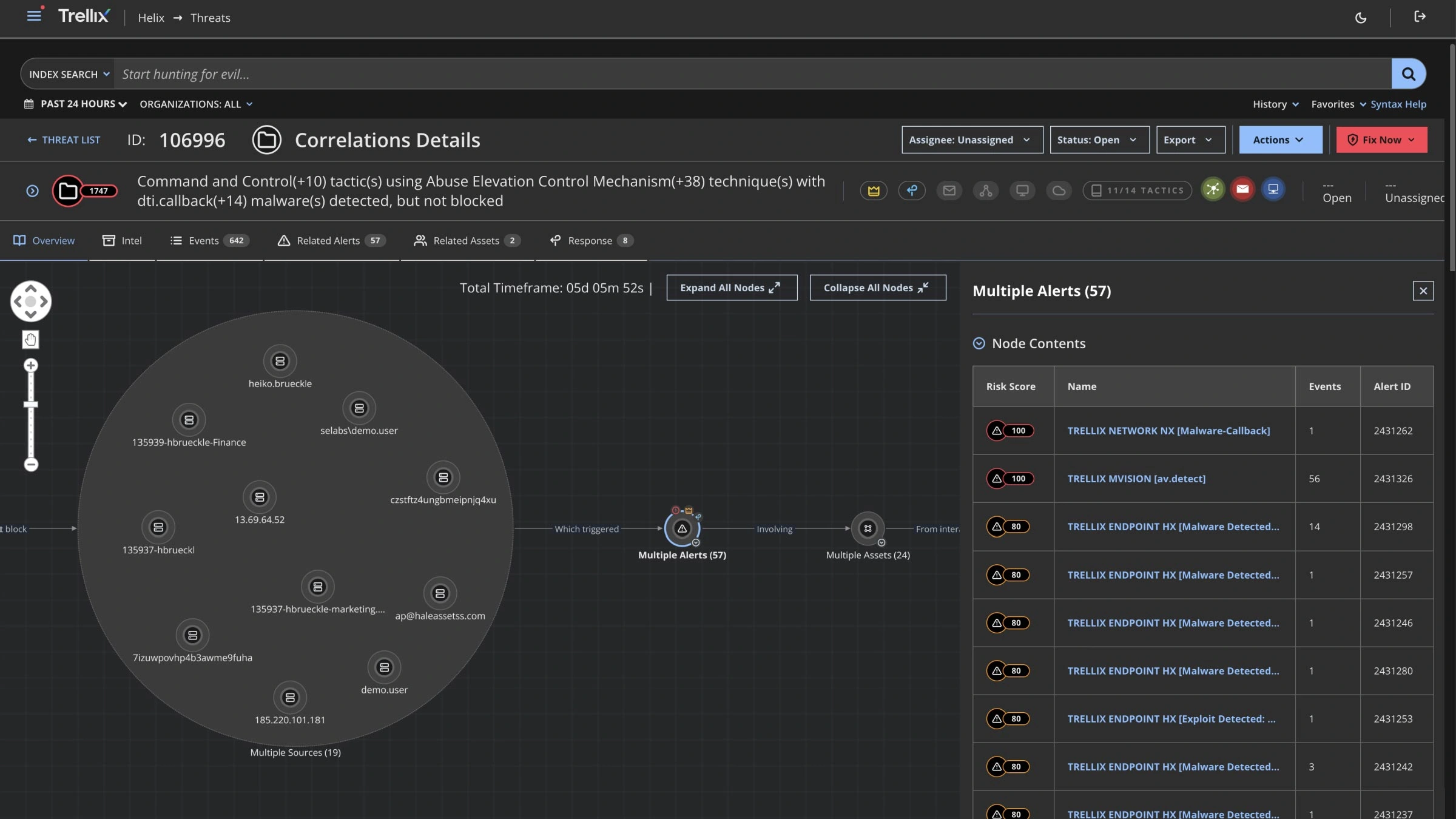The width and height of the screenshot is (1456, 819).
Task: Open the Export dropdown
Action: 1190,140
